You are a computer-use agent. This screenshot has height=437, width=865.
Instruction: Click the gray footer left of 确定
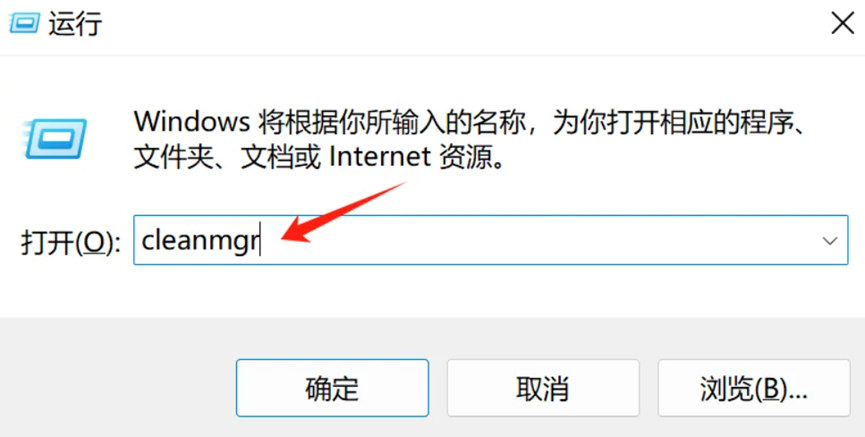click(116, 388)
